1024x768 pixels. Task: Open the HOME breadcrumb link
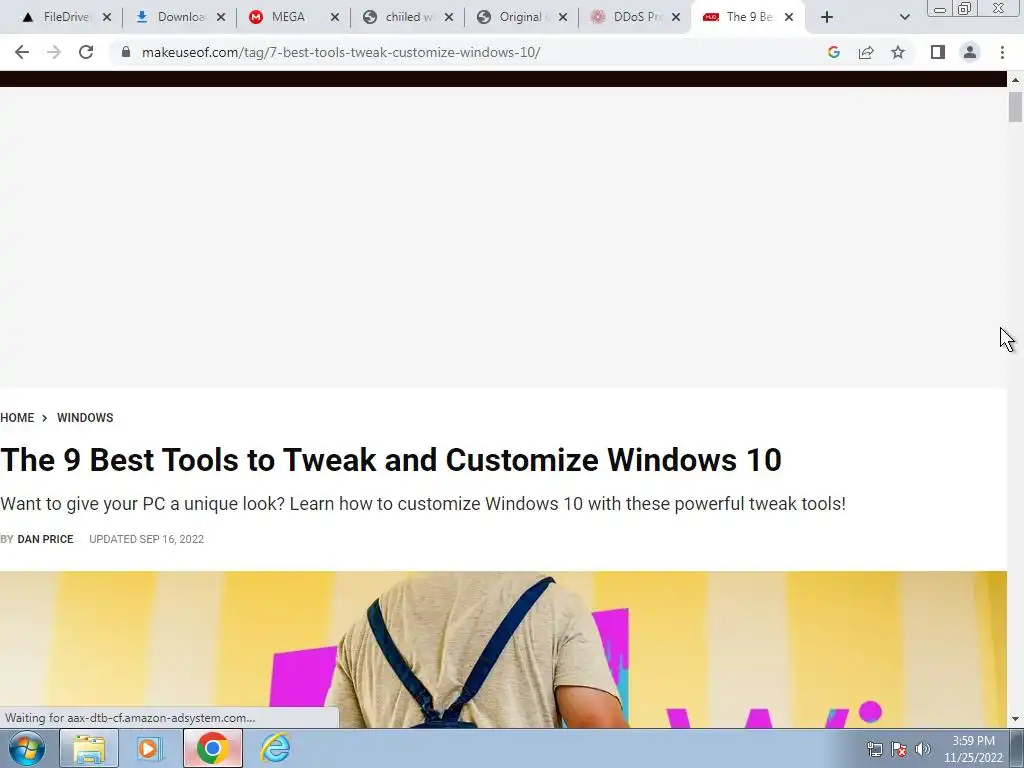coord(17,417)
